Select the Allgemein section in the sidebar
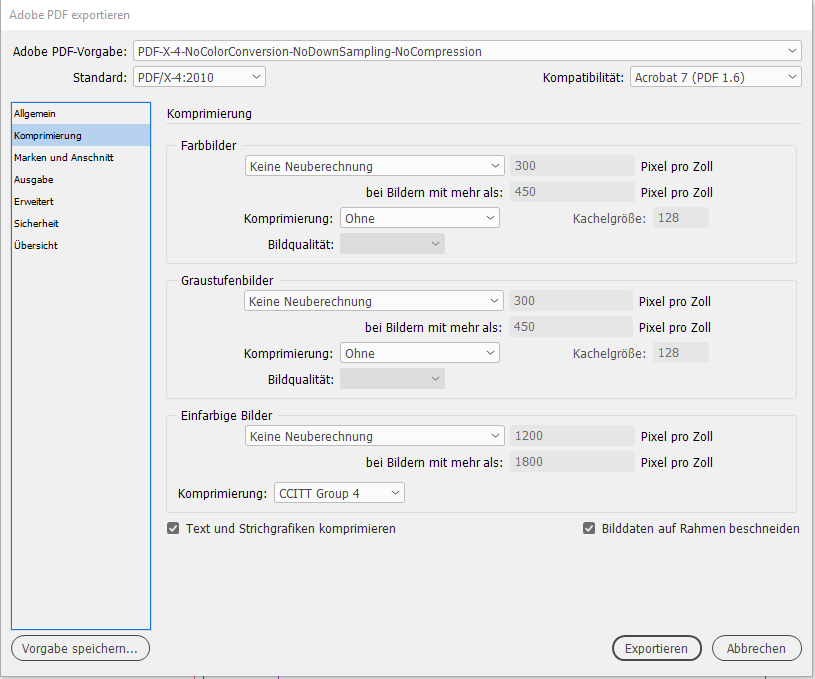This screenshot has width=815, height=679. point(36,113)
